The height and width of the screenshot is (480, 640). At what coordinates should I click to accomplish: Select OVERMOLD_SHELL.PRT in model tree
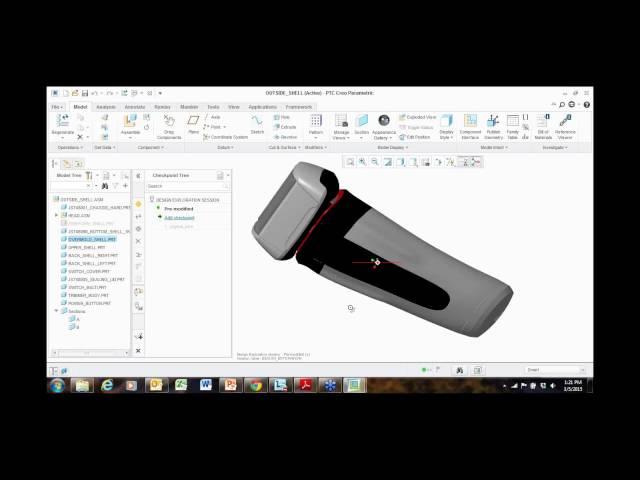pos(92,239)
